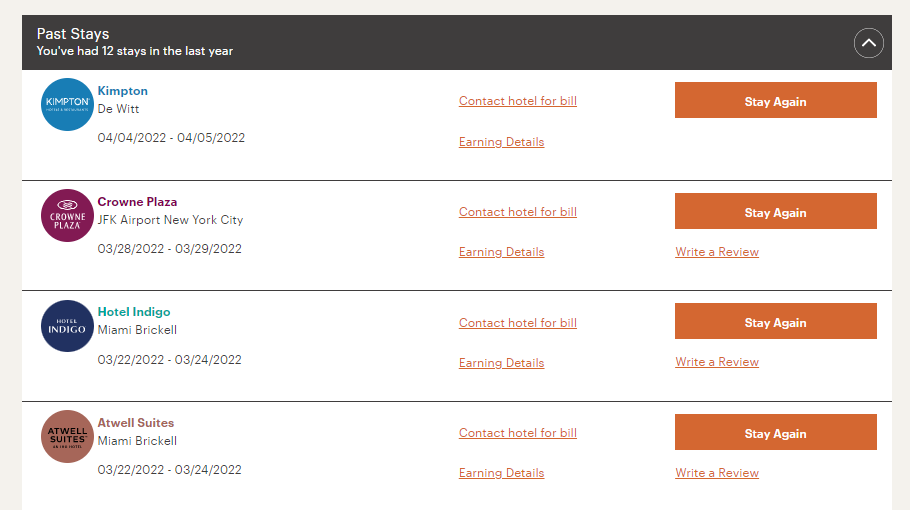Click Stay Again for Kimpton De Witt
This screenshot has height=510, width=910.
coord(775,100)
